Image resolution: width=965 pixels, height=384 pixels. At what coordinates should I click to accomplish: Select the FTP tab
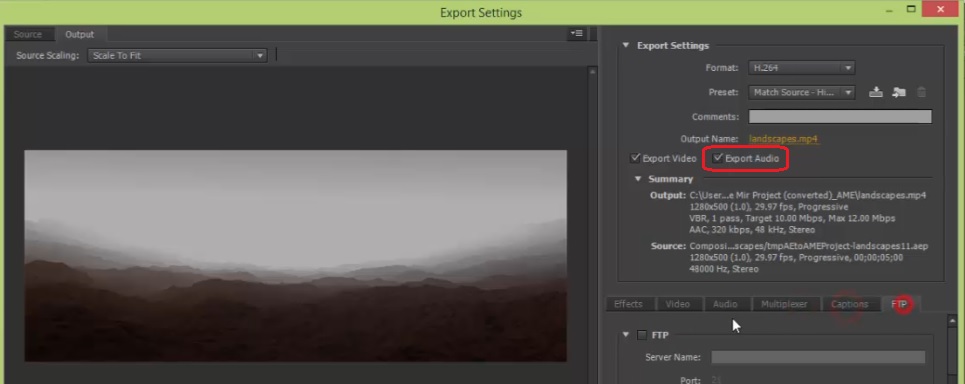pyautogui.click(x=900, y=304)
